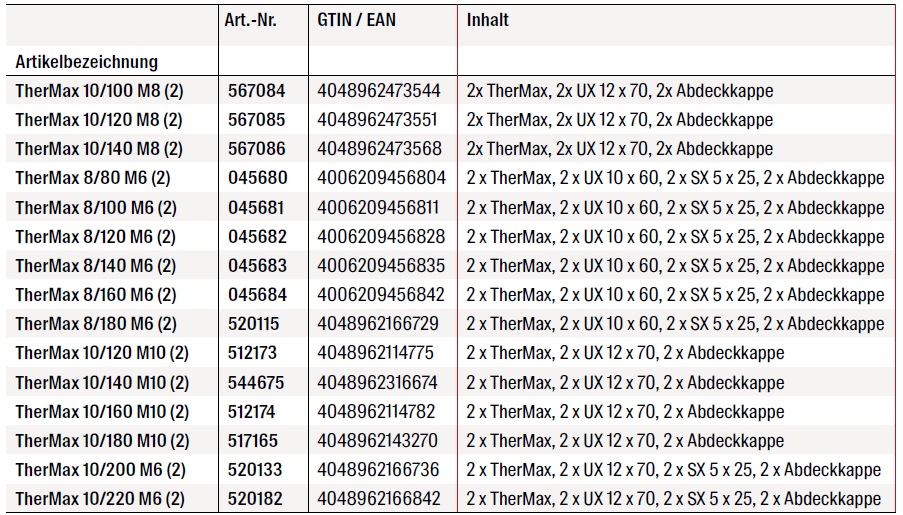Select the row name TherMax 10/140 M8 (2)

pyautogui.click(x=99, y=149)
